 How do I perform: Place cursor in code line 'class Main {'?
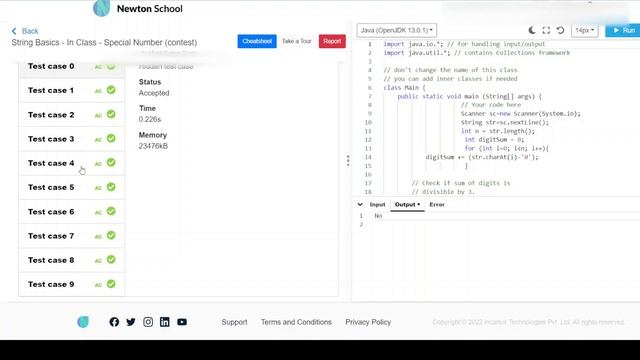coord(404,88)
